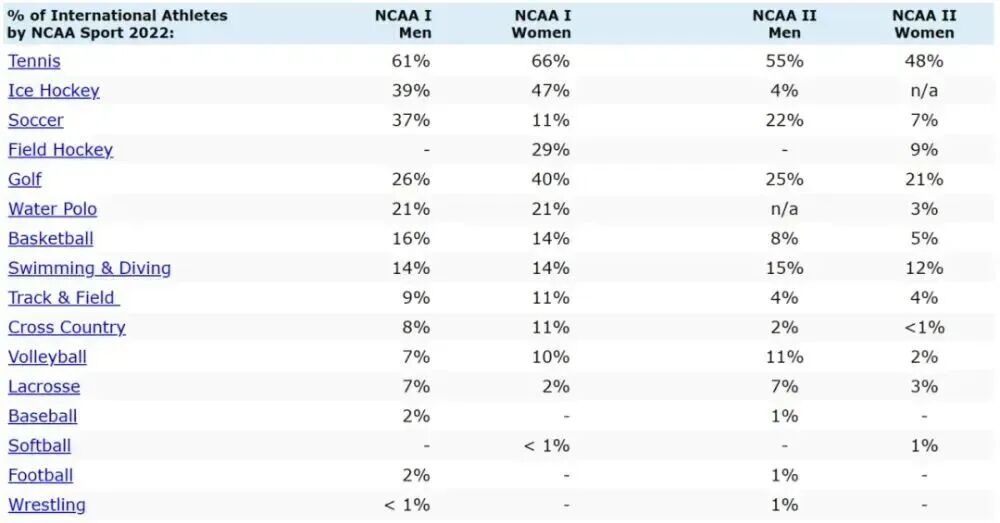Click the NCAA I Men column header
The image size is (1000, 523).
pos(403,24)
